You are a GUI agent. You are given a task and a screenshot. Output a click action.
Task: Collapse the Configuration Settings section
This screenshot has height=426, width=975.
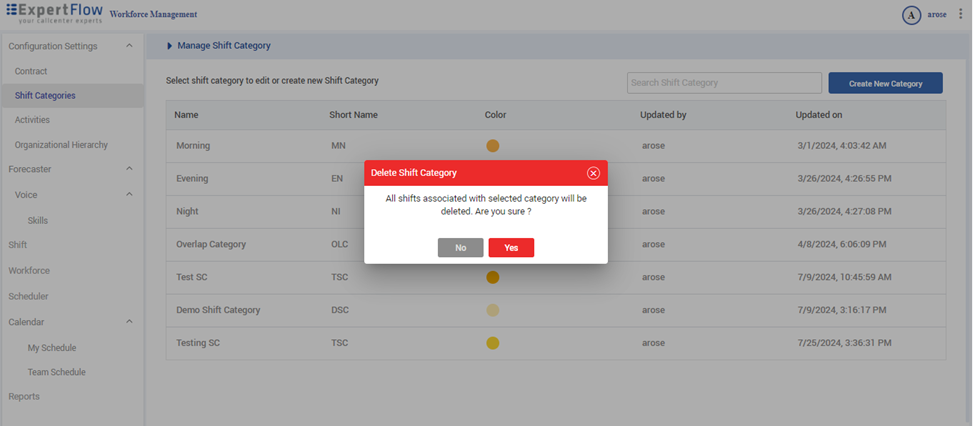(129, 46)
